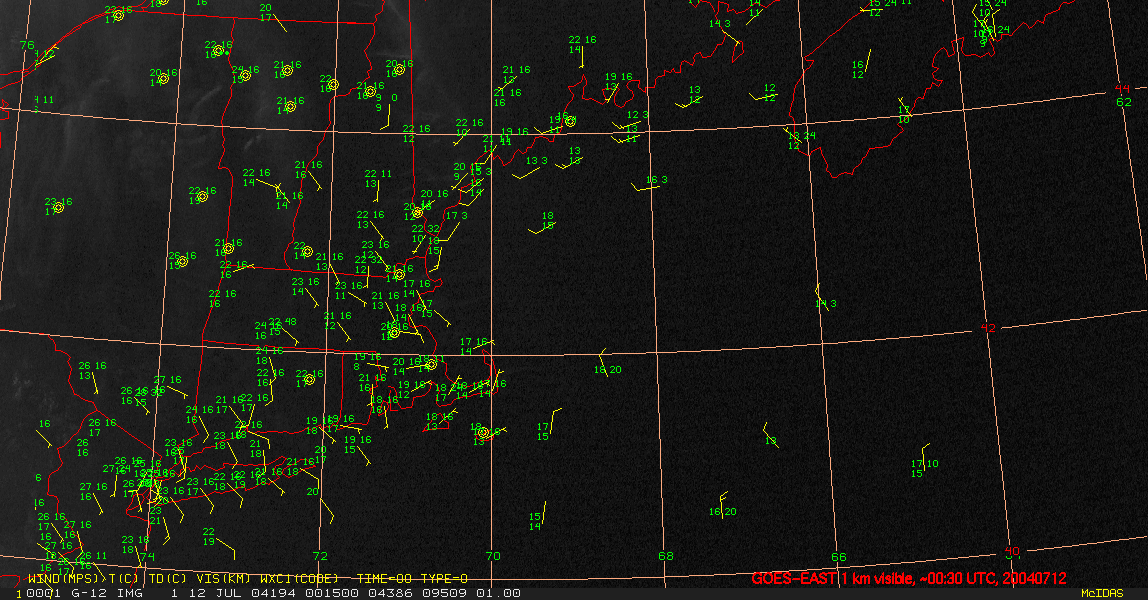
Task: Click the McIDAS label in corner
Action: click(x=1102, y=593)
